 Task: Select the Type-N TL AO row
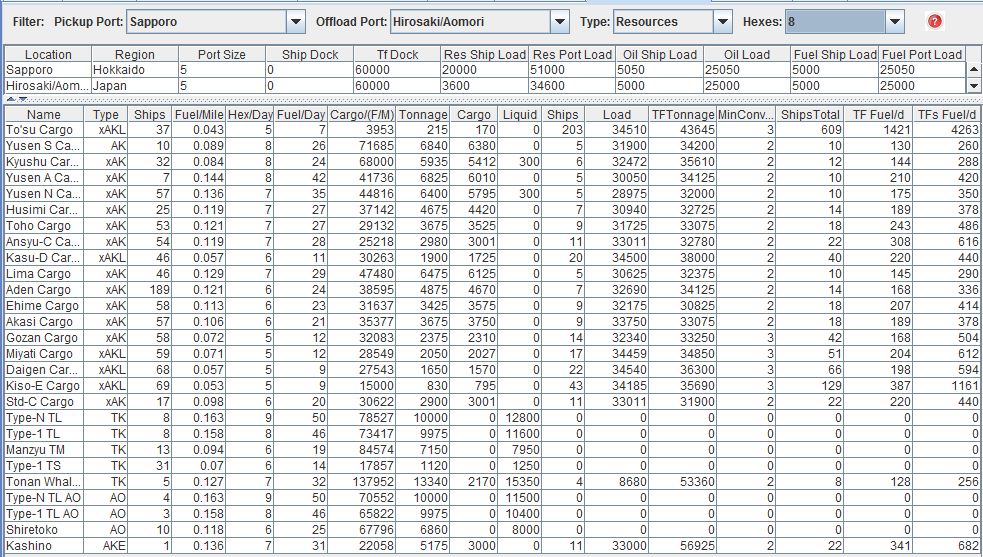pos(493,497)
